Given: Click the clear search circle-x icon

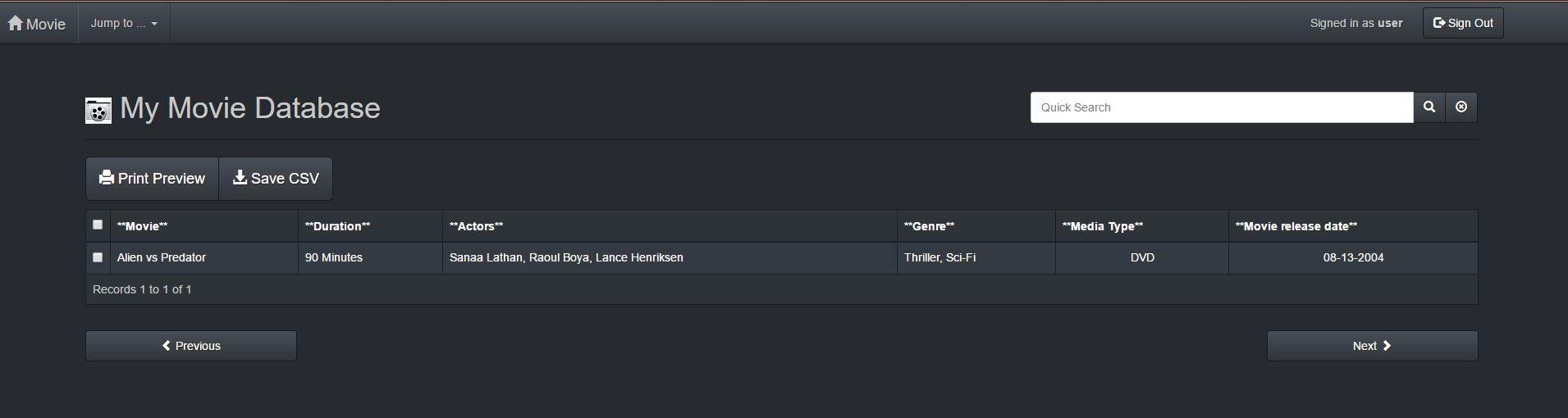Looking at the screenshot, I should pos(1461,107).
